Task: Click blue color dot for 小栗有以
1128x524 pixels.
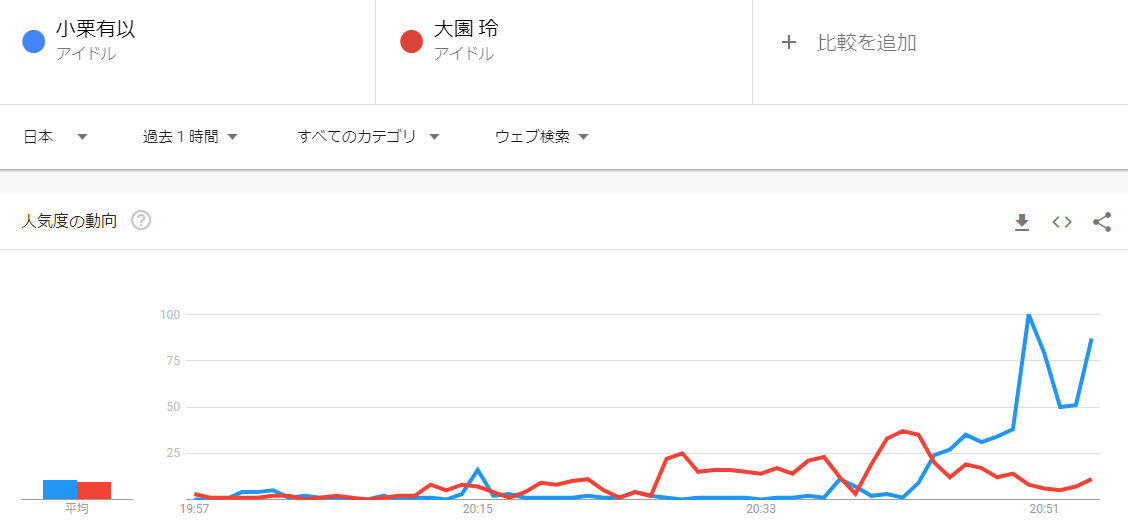Action: click(x=33, y=42)
